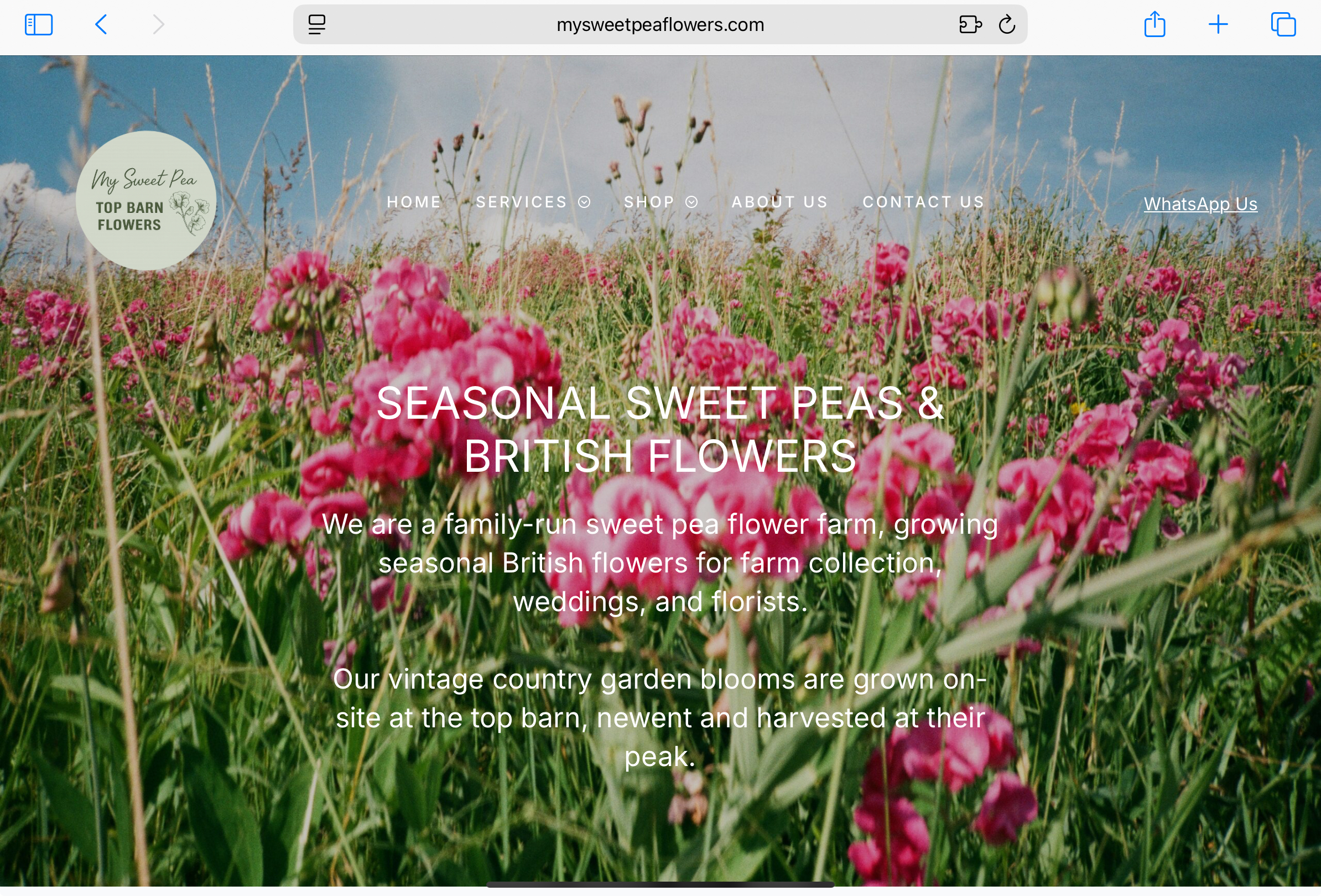Click the forward navigation arrow
Viewport: 1321px width, 896px height.
coord(159,24)
